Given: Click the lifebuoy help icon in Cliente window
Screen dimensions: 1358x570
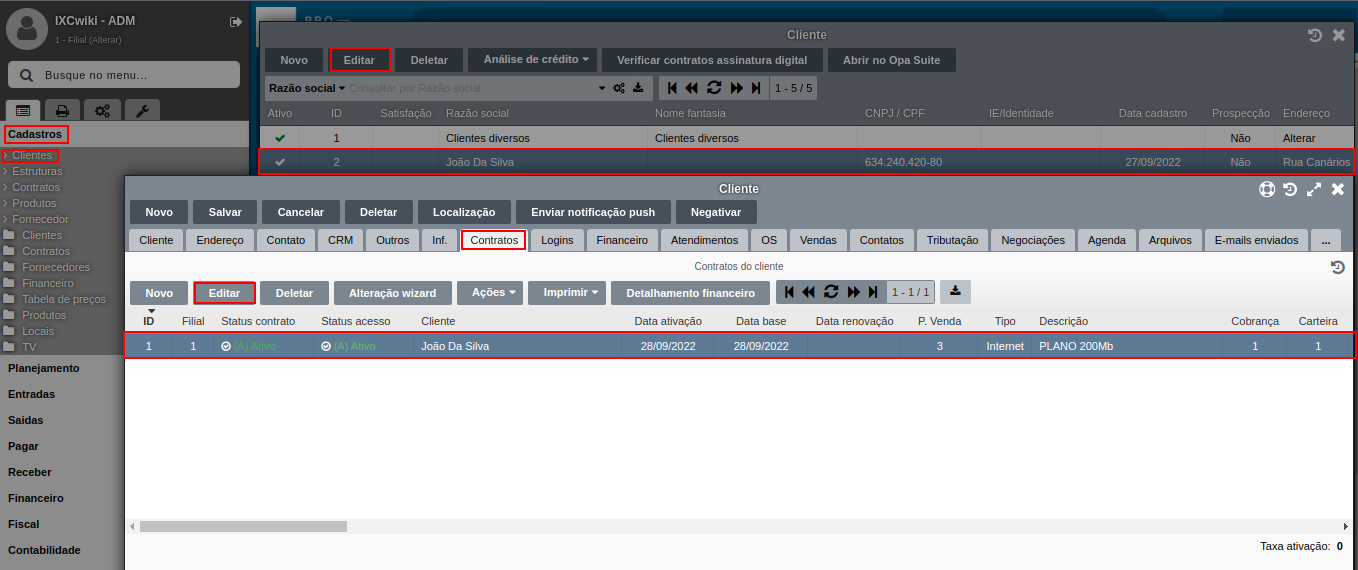Looking at the screenshot, I should coord(1267,189).
